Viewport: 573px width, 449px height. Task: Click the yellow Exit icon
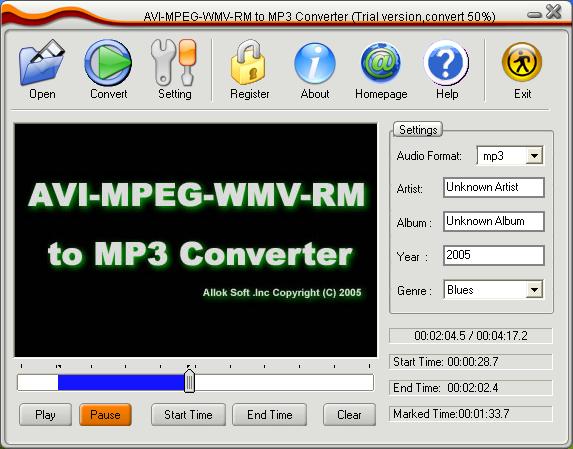[522, 62]
